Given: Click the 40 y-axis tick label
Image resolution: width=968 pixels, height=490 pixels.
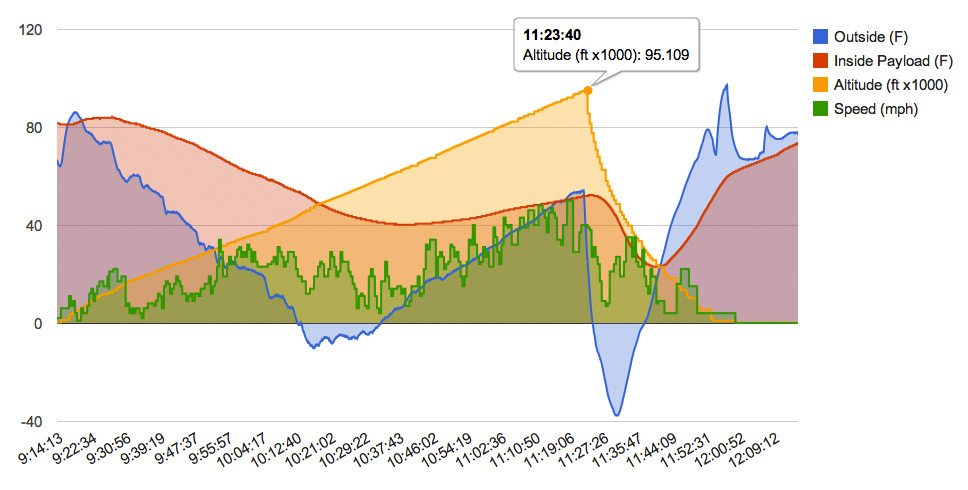Looking at the screenshot, I should click(33, 226).
